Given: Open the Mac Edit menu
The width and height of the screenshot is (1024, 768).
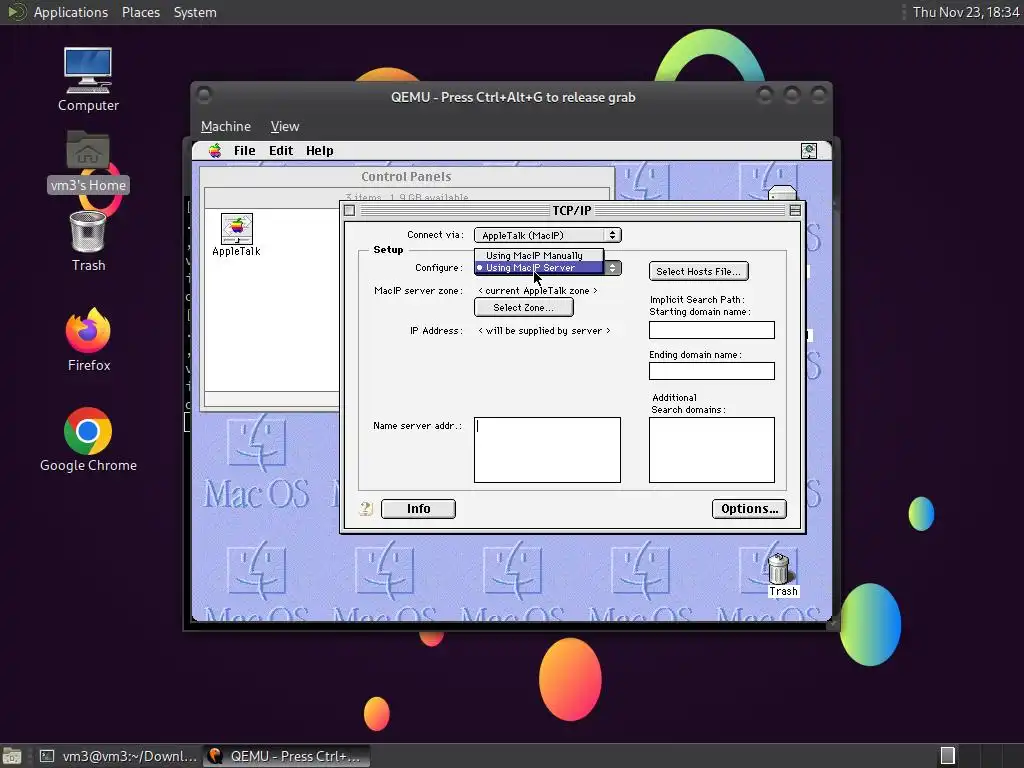Looking at the screenshot, I should 281,151.
